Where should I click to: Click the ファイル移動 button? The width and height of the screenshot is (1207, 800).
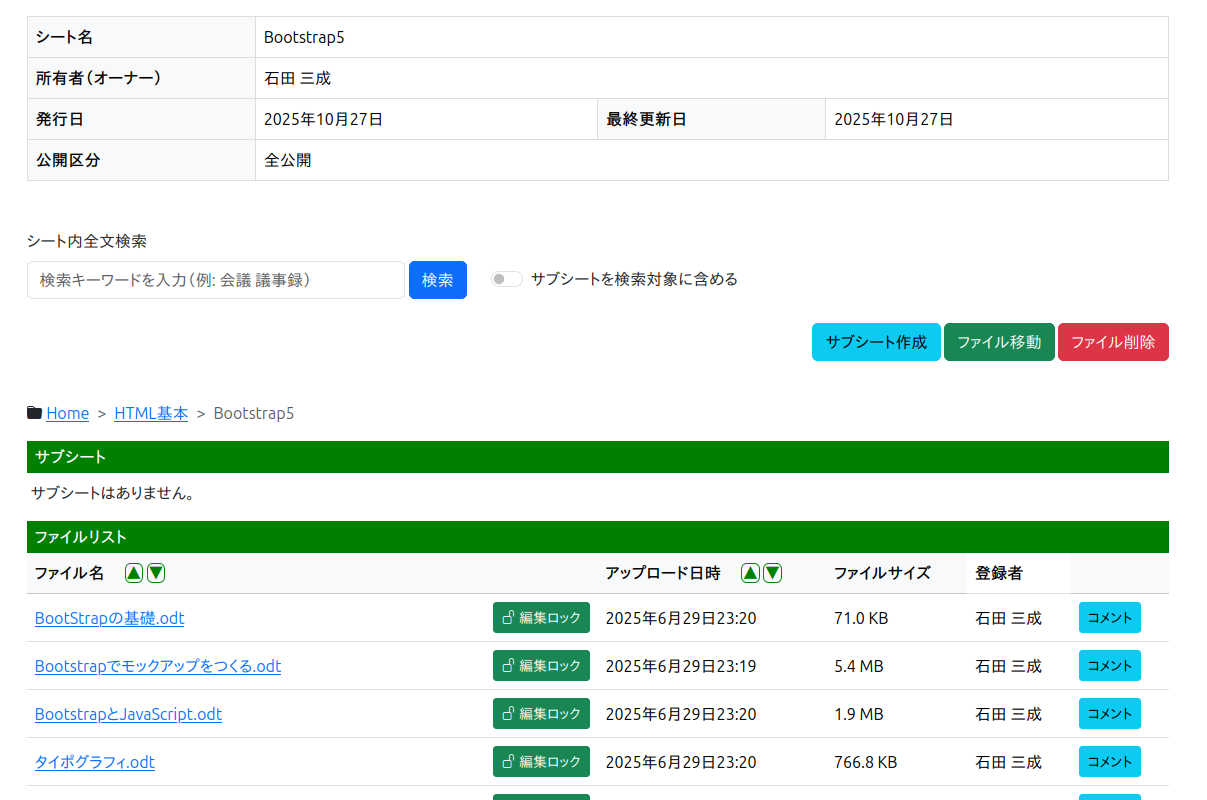click(999, 342)
